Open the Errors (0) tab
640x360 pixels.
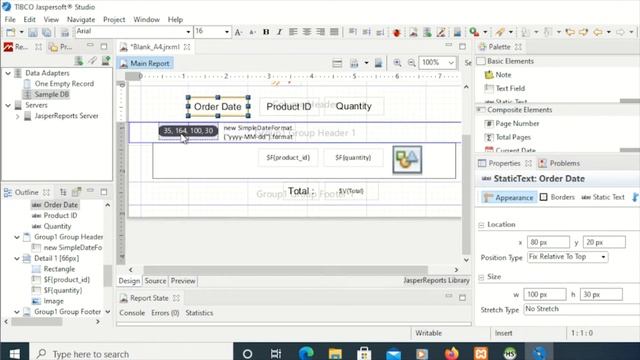click(x=165, y=313)
